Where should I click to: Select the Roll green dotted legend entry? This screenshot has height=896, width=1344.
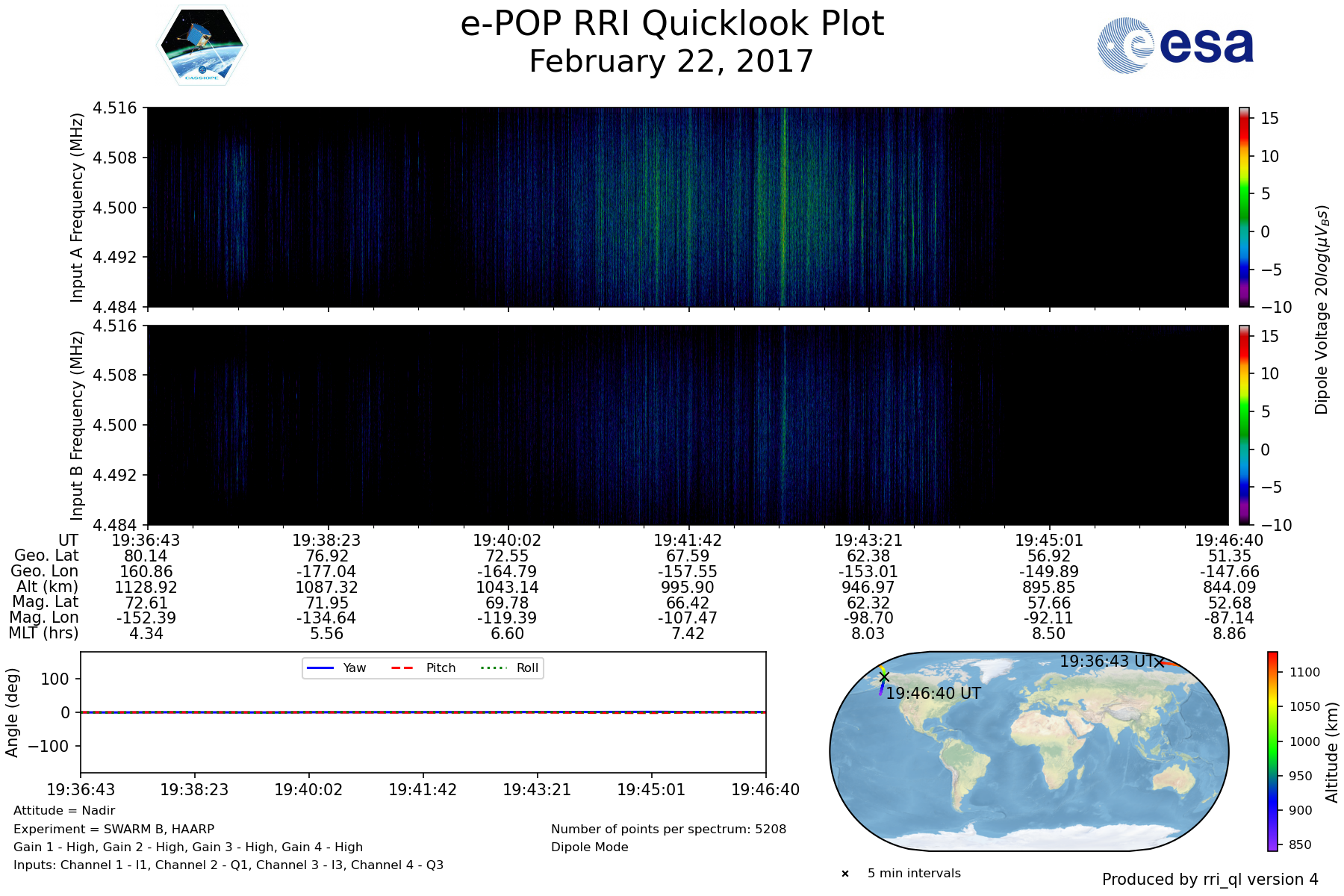(x=509, y=668)
